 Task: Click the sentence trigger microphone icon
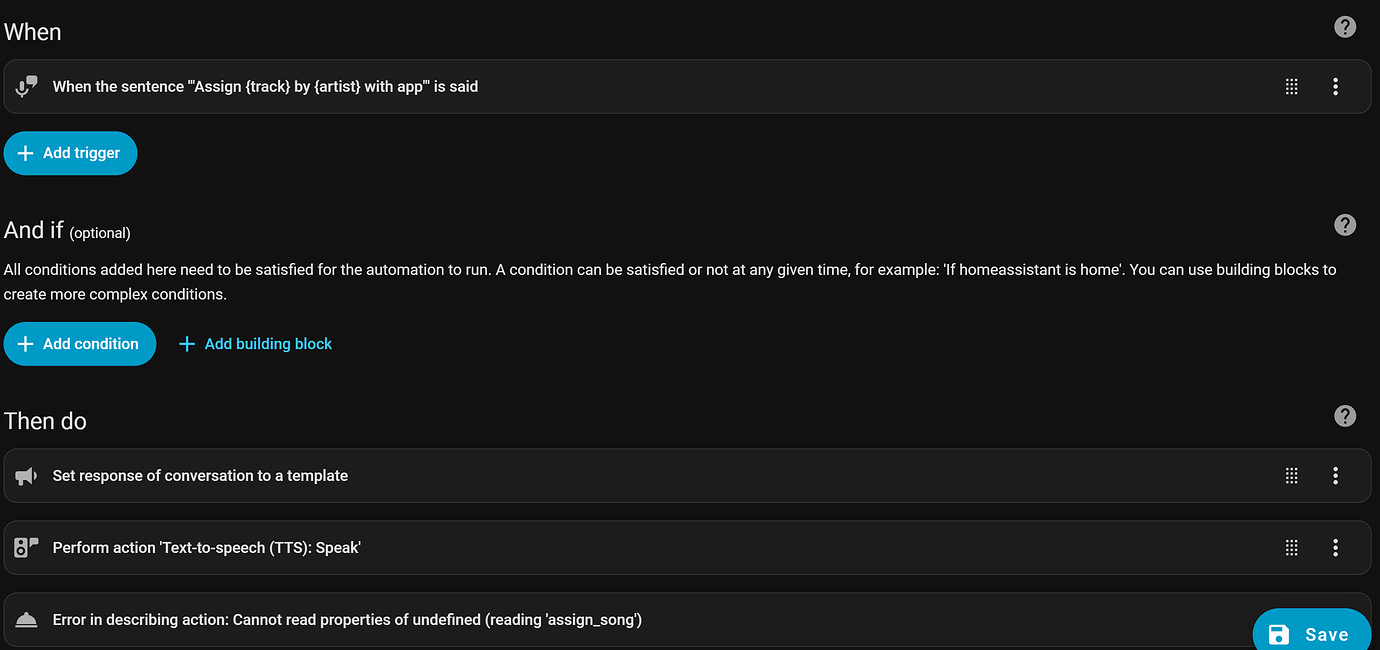pos(25,86)
